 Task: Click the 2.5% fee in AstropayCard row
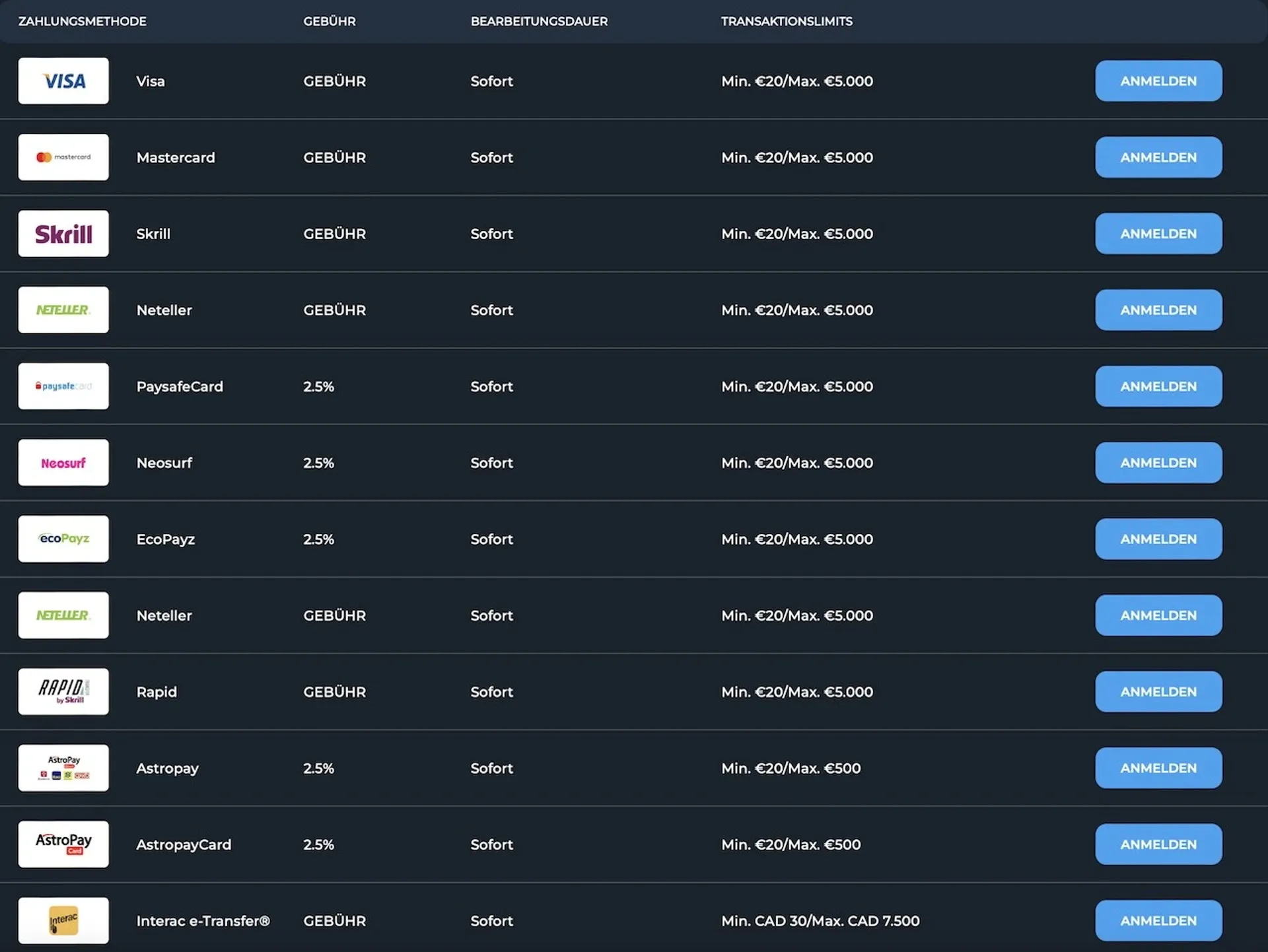[x=318, y=844]
